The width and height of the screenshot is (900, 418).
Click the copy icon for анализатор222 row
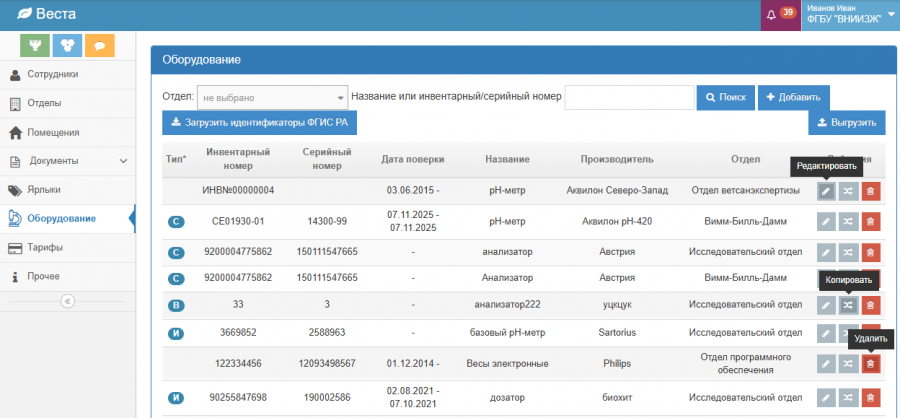point(848,306)
